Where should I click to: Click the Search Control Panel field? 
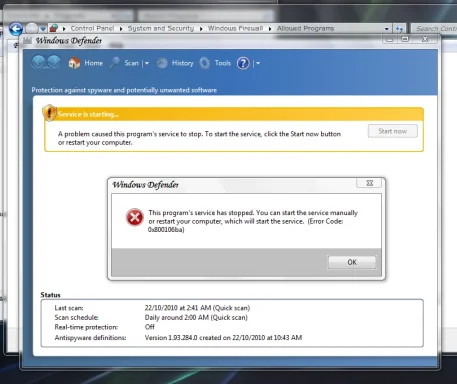click(435, 29)
